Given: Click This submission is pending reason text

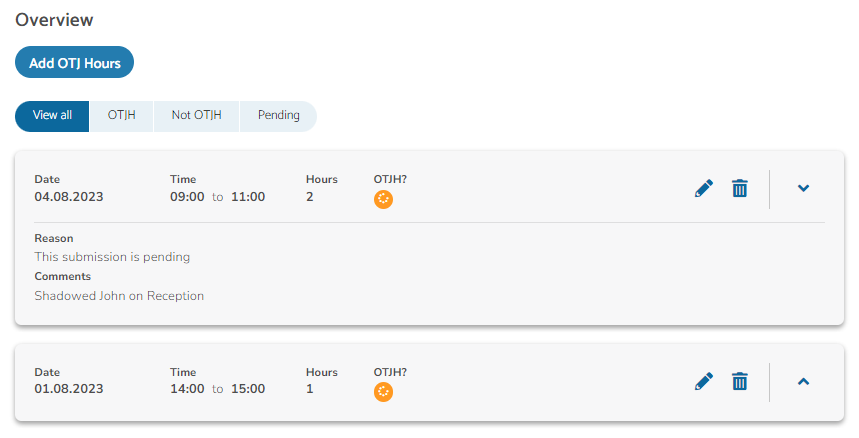Looking at the screenshot, I should pos(112,257).
